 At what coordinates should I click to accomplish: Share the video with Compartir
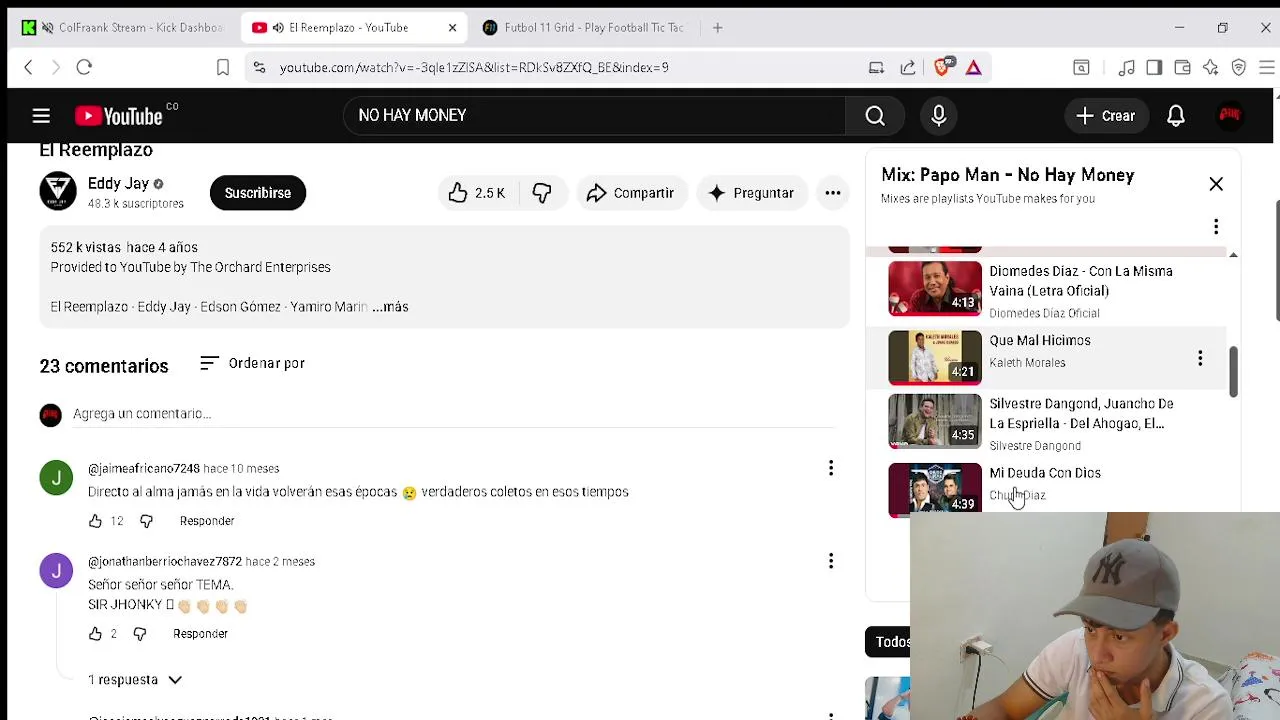tap(631, 193)
